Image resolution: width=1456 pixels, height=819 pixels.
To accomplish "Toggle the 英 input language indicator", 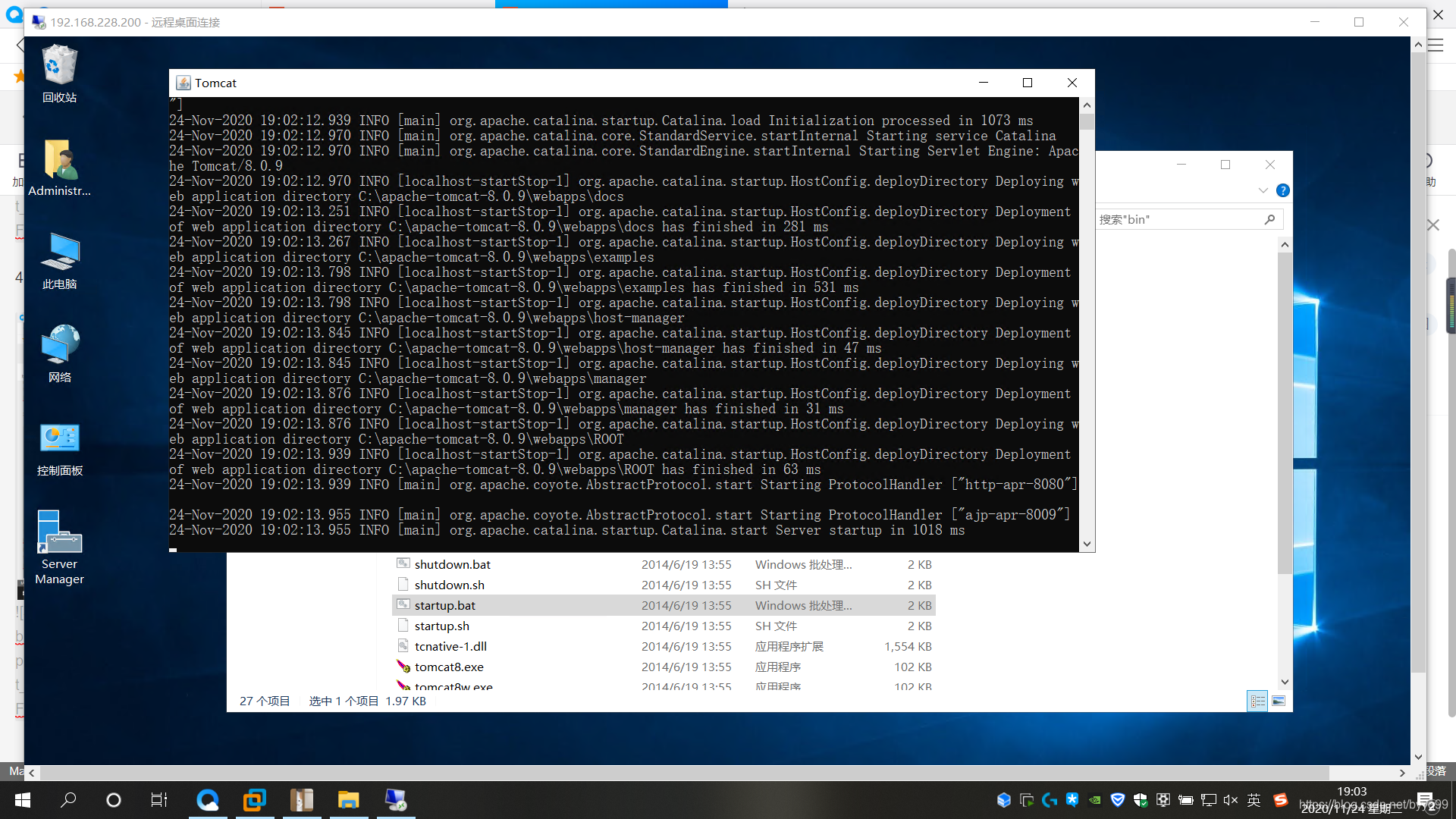I will point(1254,800).
